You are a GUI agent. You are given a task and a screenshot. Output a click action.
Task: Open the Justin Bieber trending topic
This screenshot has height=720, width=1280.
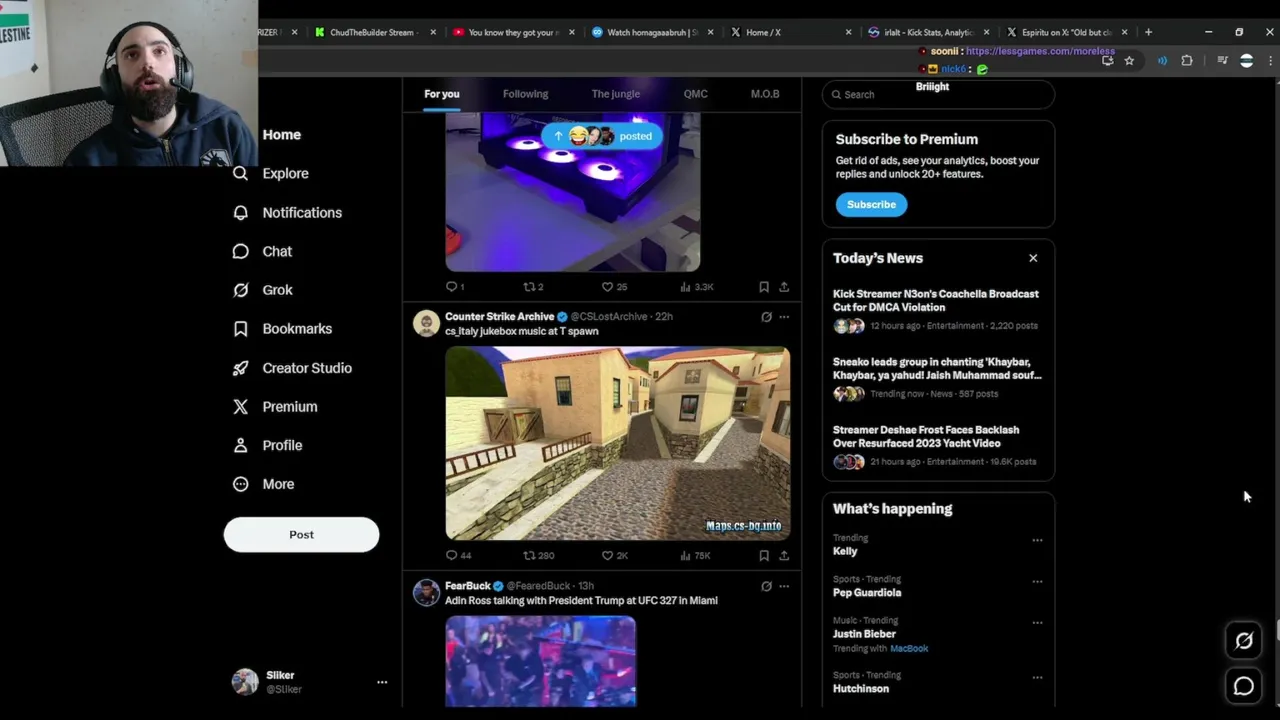[x=864, y=634]
